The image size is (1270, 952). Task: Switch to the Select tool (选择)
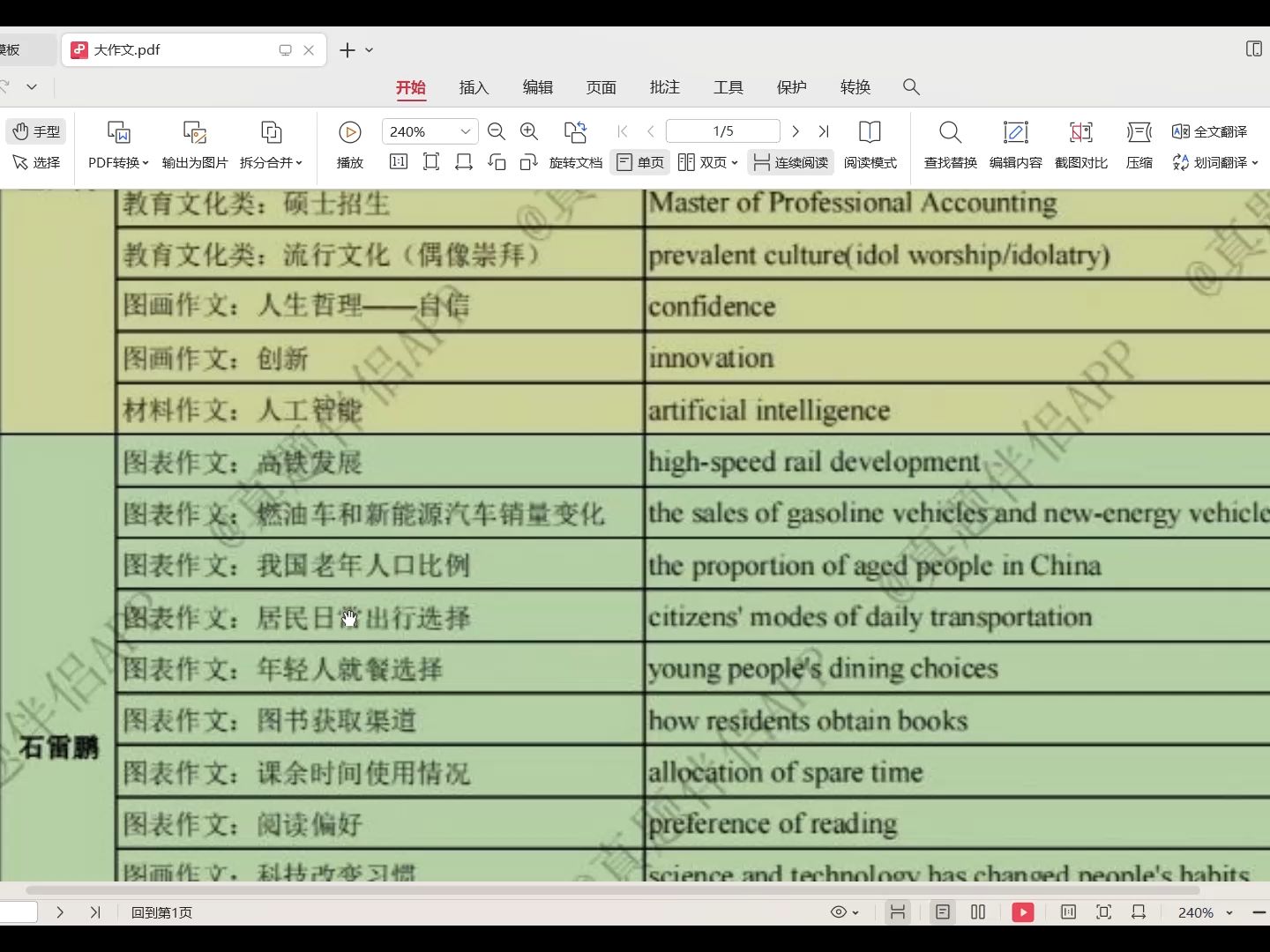pyautogui.click(x=36, y=162)
